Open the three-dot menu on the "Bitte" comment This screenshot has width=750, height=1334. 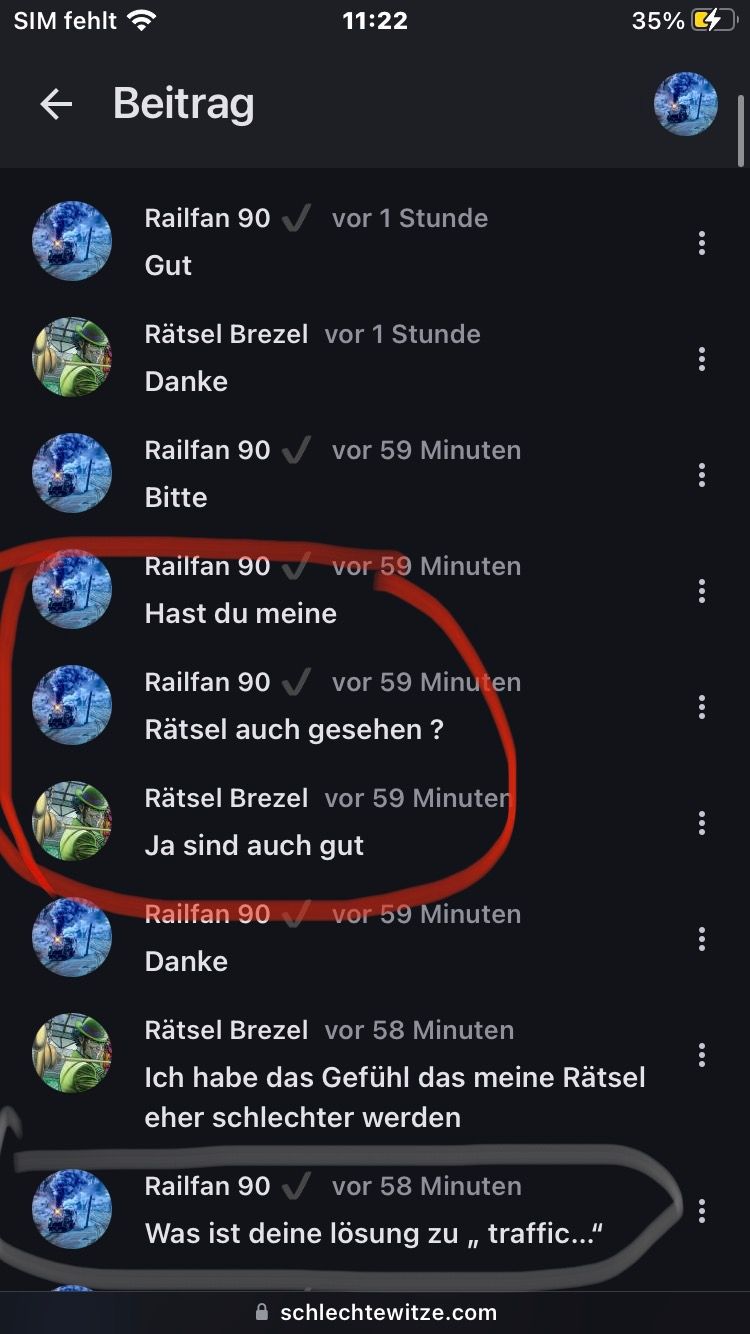pyautogui.click(x=702, y=474)
